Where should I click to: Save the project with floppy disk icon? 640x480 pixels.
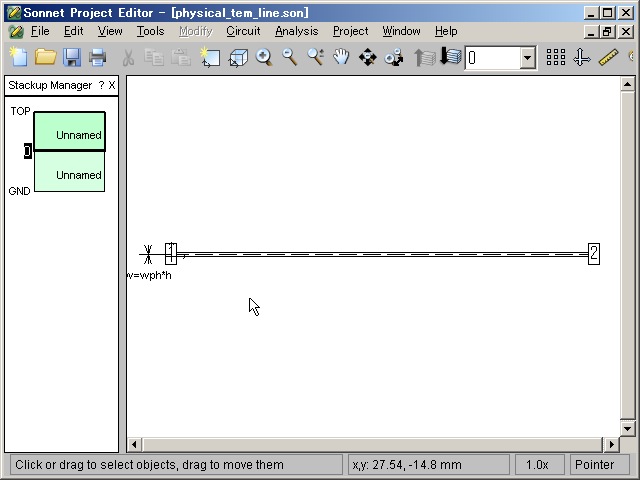[x=72, y=57]
